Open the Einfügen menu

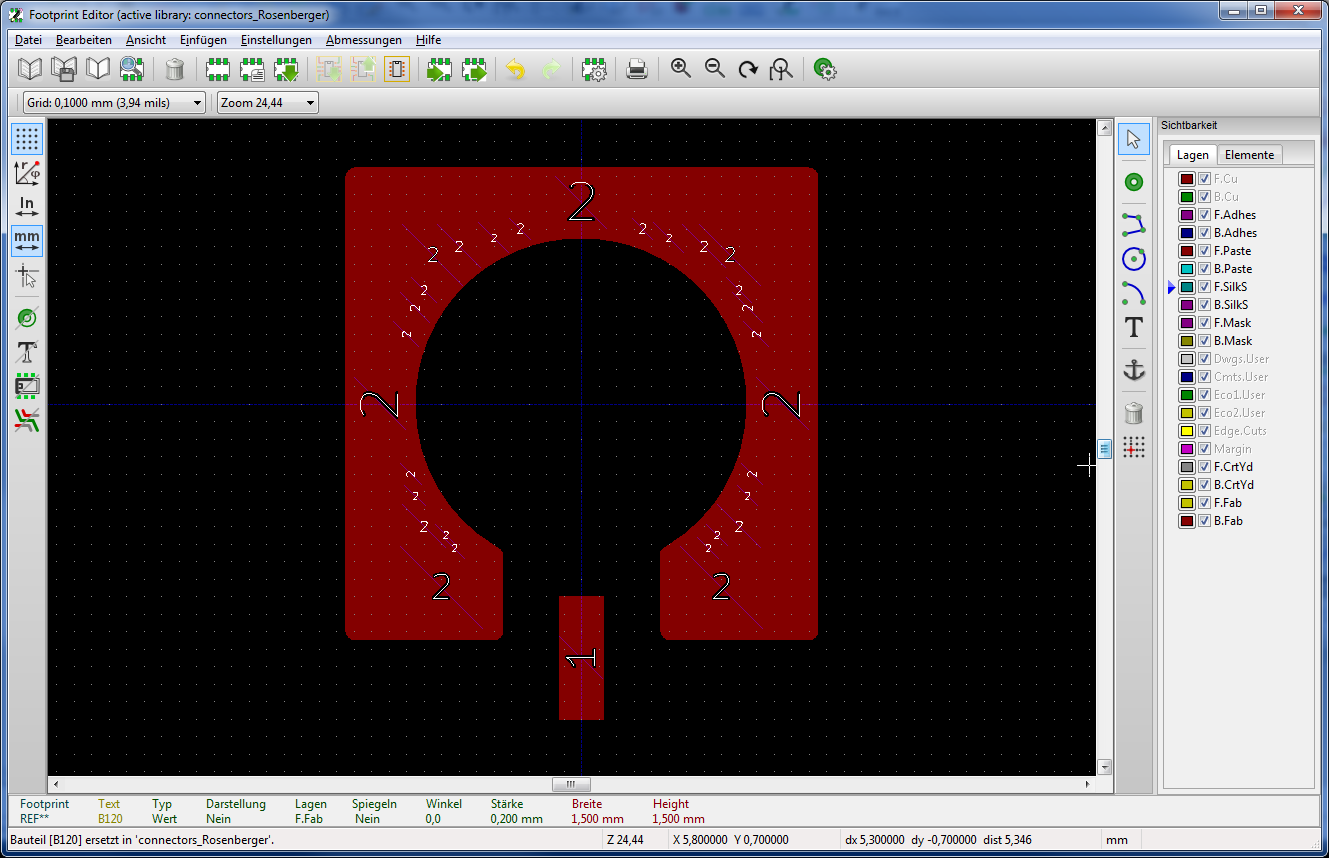(x=203, y=40)
